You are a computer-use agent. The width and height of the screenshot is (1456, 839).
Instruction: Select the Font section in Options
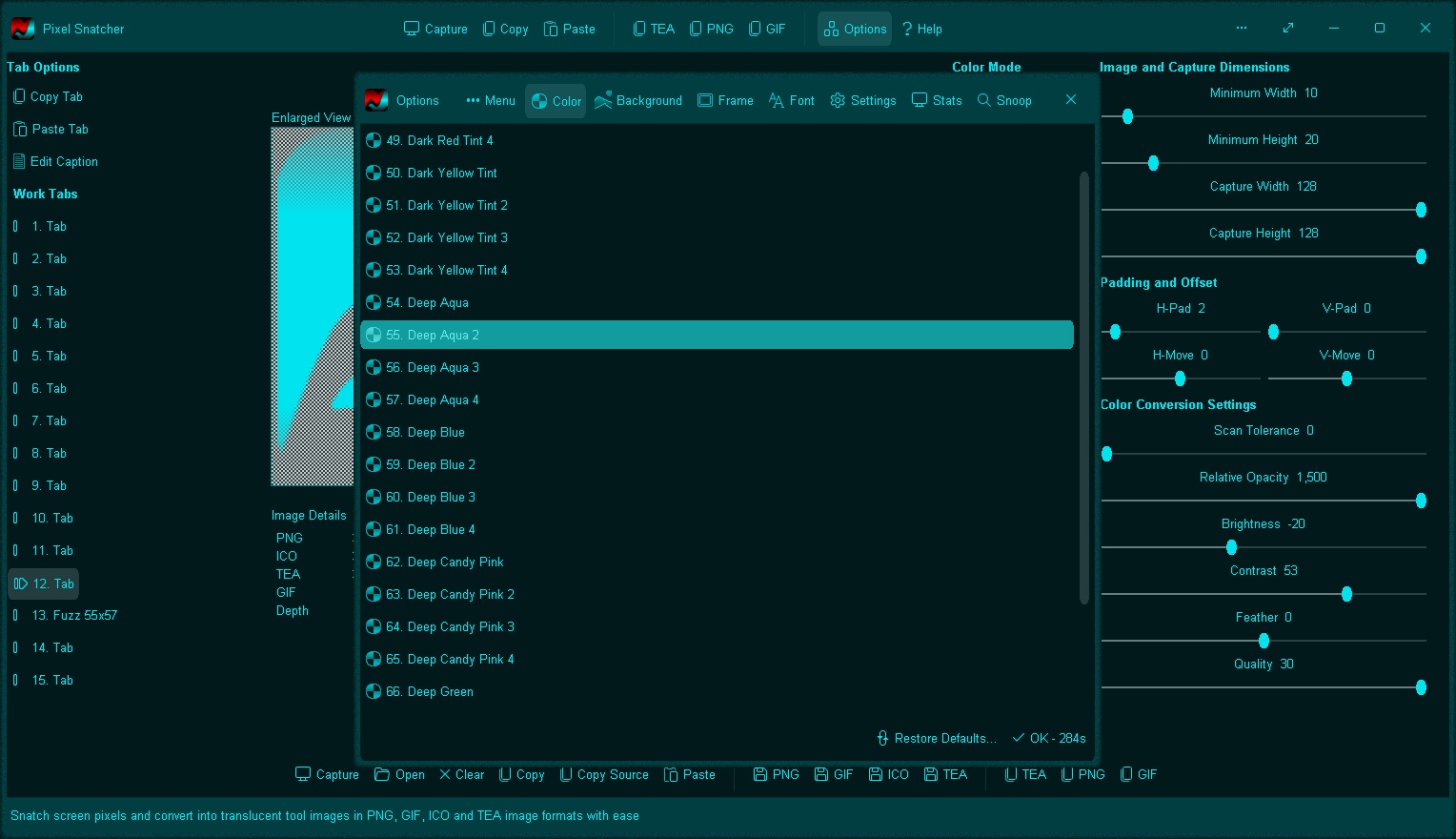(791, 100)
